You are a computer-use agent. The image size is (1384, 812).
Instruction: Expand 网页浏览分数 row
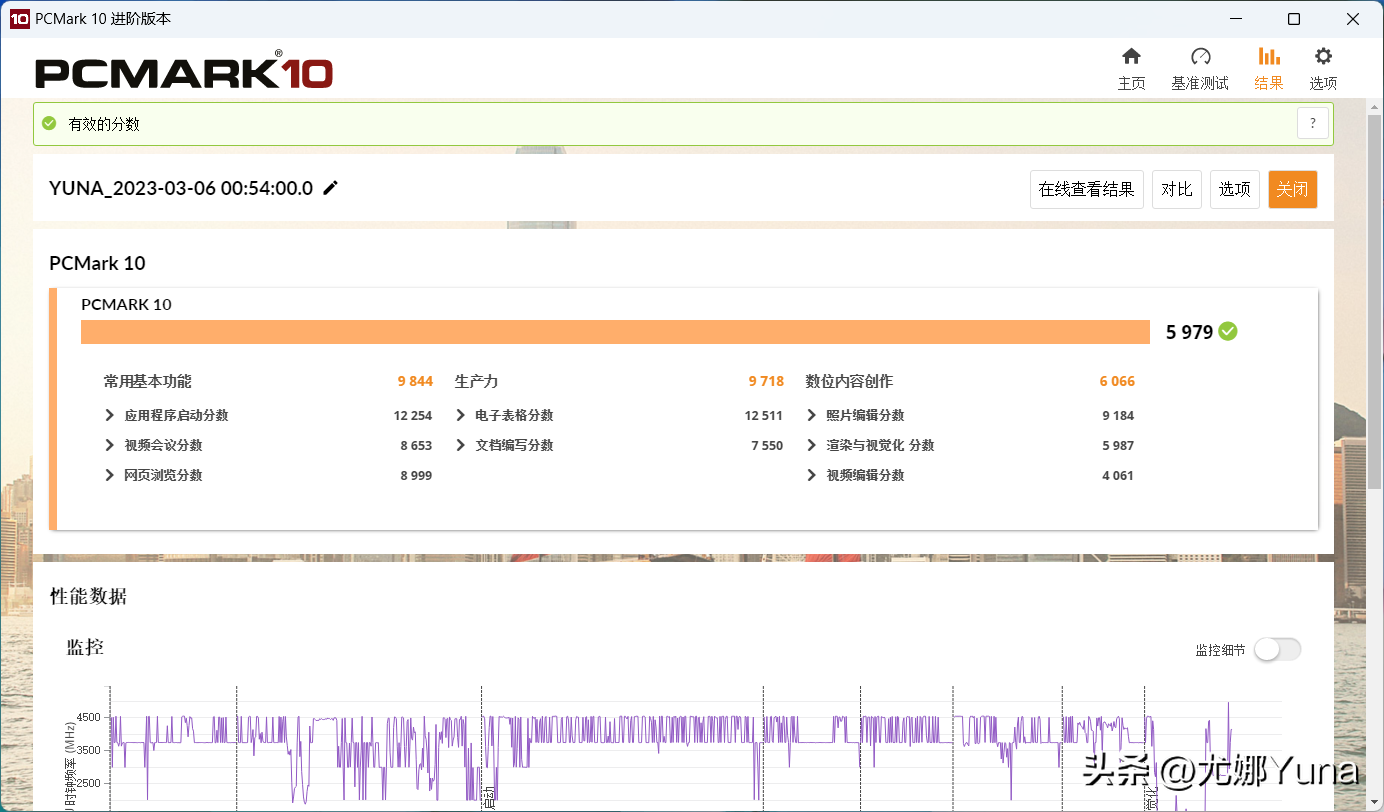[x=110, y=475]
